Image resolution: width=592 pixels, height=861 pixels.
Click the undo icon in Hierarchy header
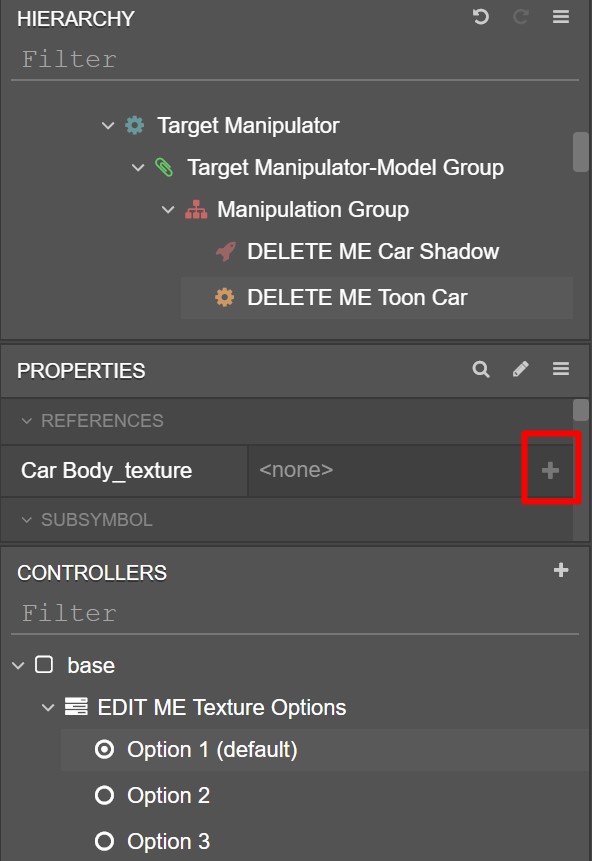click(481, 17)
